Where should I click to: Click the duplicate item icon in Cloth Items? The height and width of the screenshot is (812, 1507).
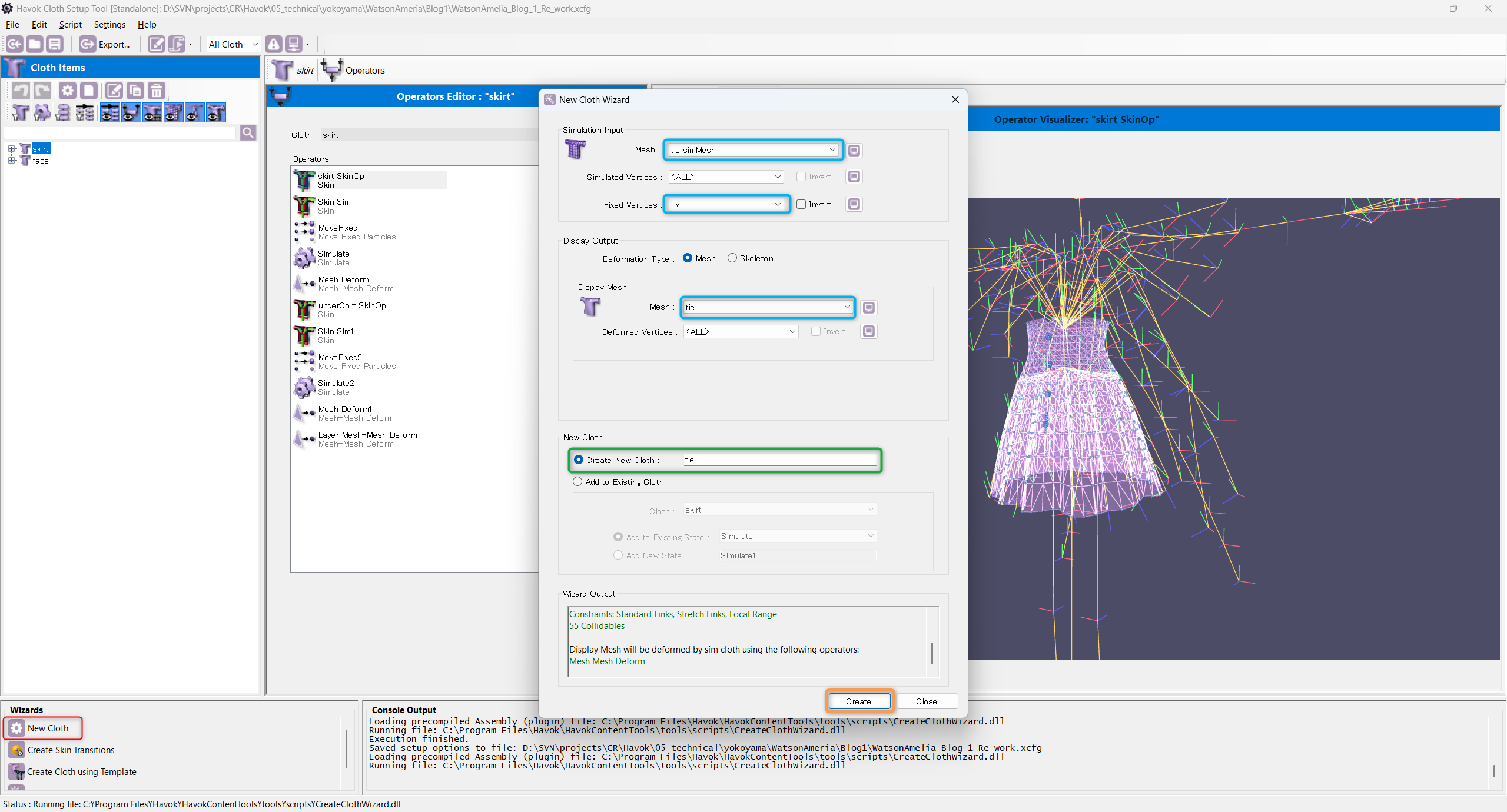(135, 91)
